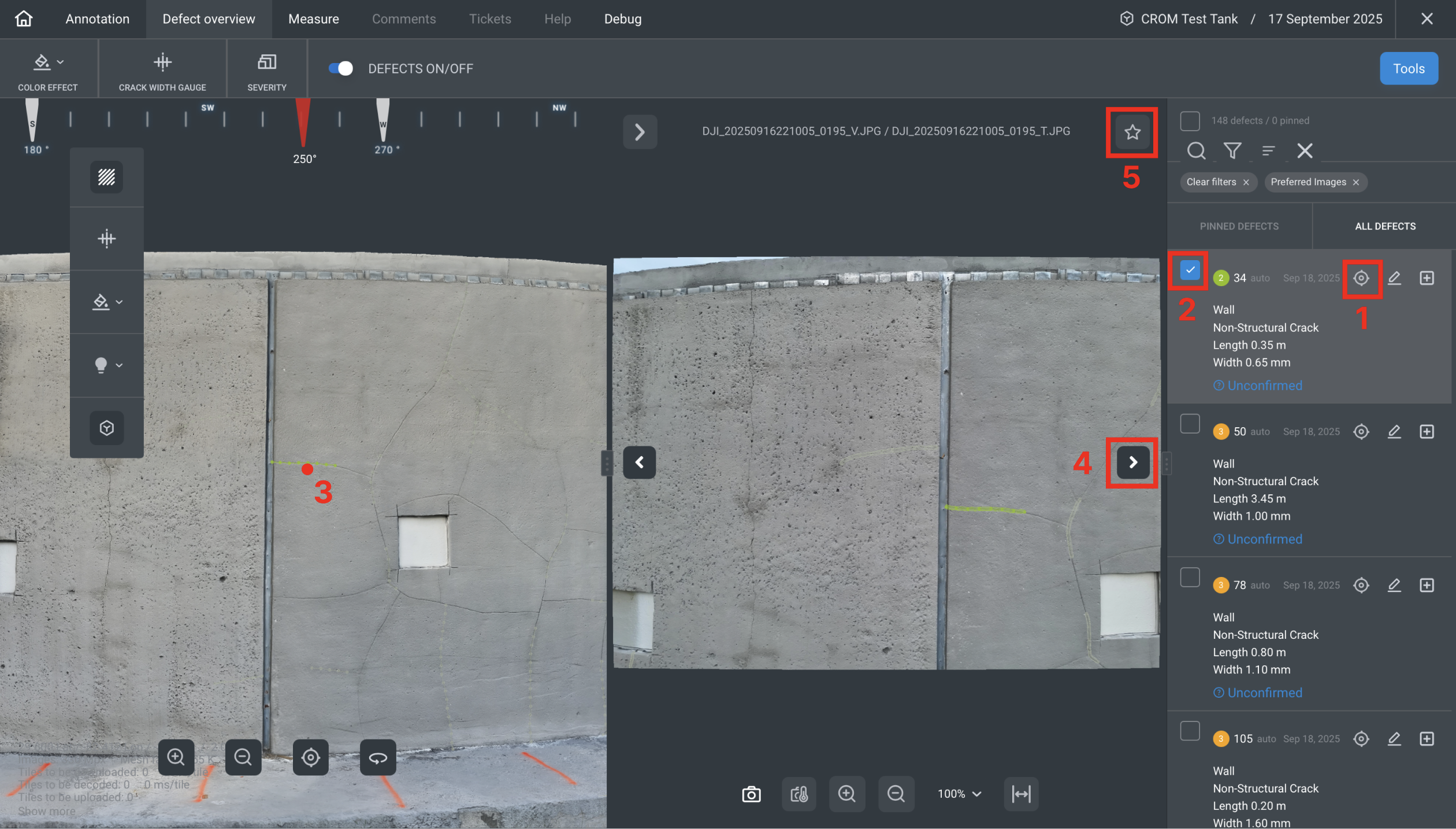Click the 270° west compass marker

click(383, 123)
